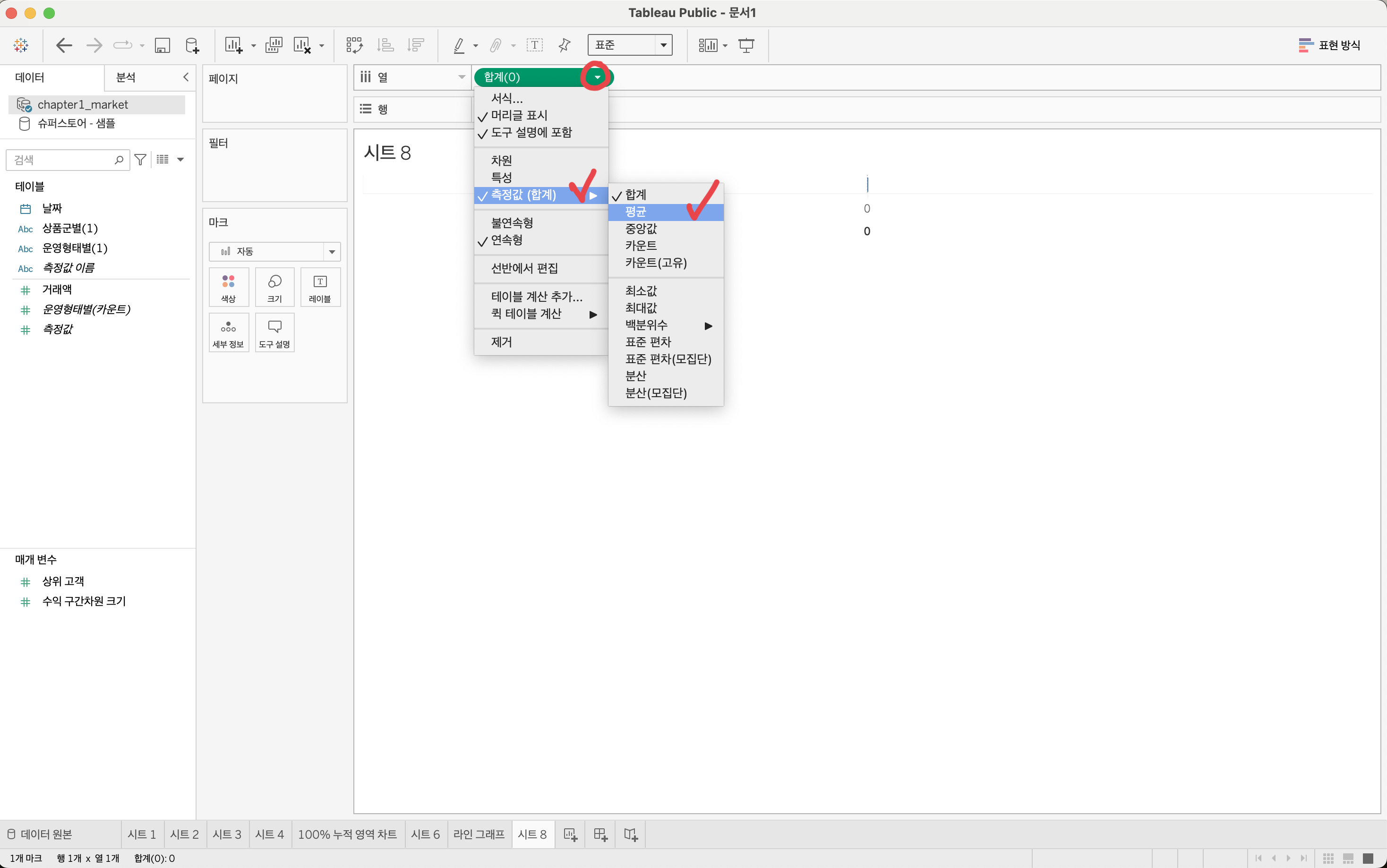Click '표현 방식' Show Me button
Screen dimensions: 1387x868
(1329, 45)
